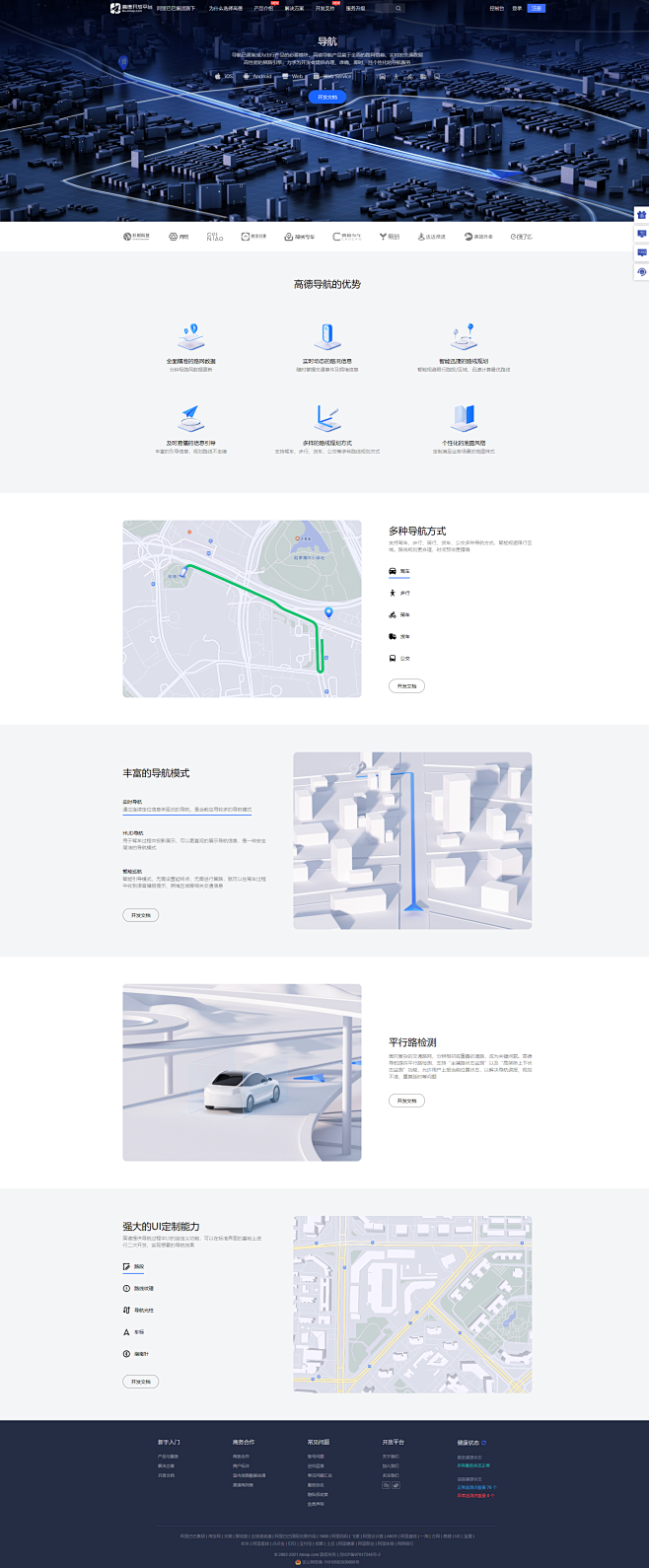The image size is (649, 1568).
Task: Select the 骑车 navigation mode tab
Action: click(399, 614)
